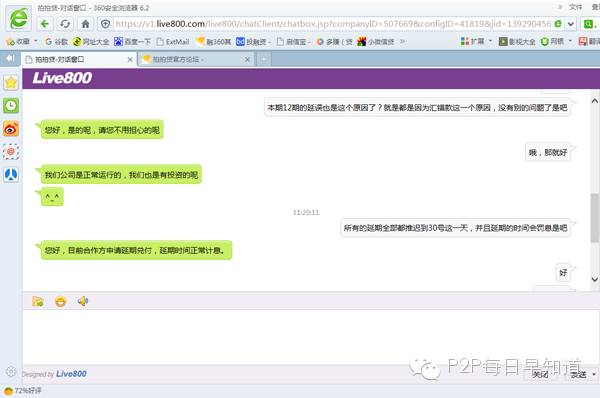Viewport: 600px width, 398px height.
Task: Click the green compatibility mode icon in address bar
Action: pos(558,24)
